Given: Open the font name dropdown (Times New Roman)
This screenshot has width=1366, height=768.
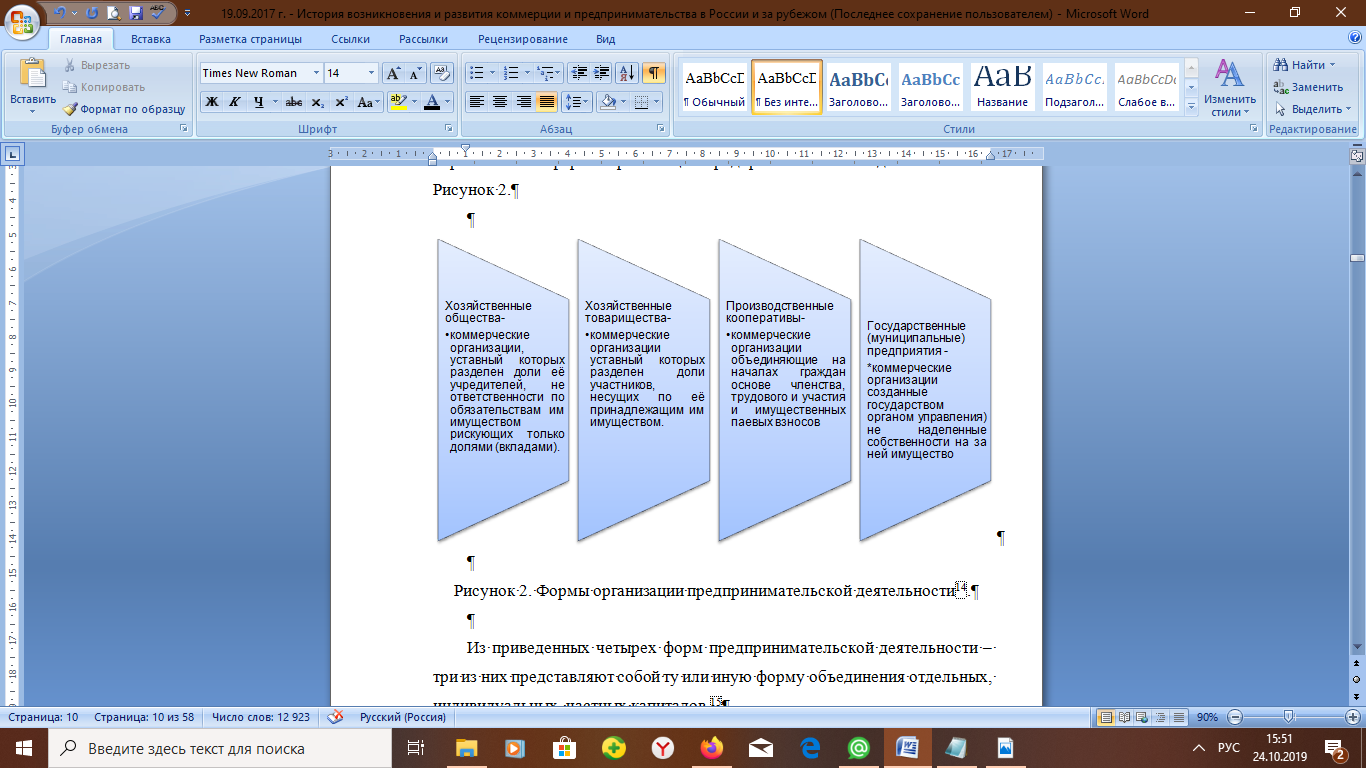Looking at the screenshot, I should click(x=317, y=73).
